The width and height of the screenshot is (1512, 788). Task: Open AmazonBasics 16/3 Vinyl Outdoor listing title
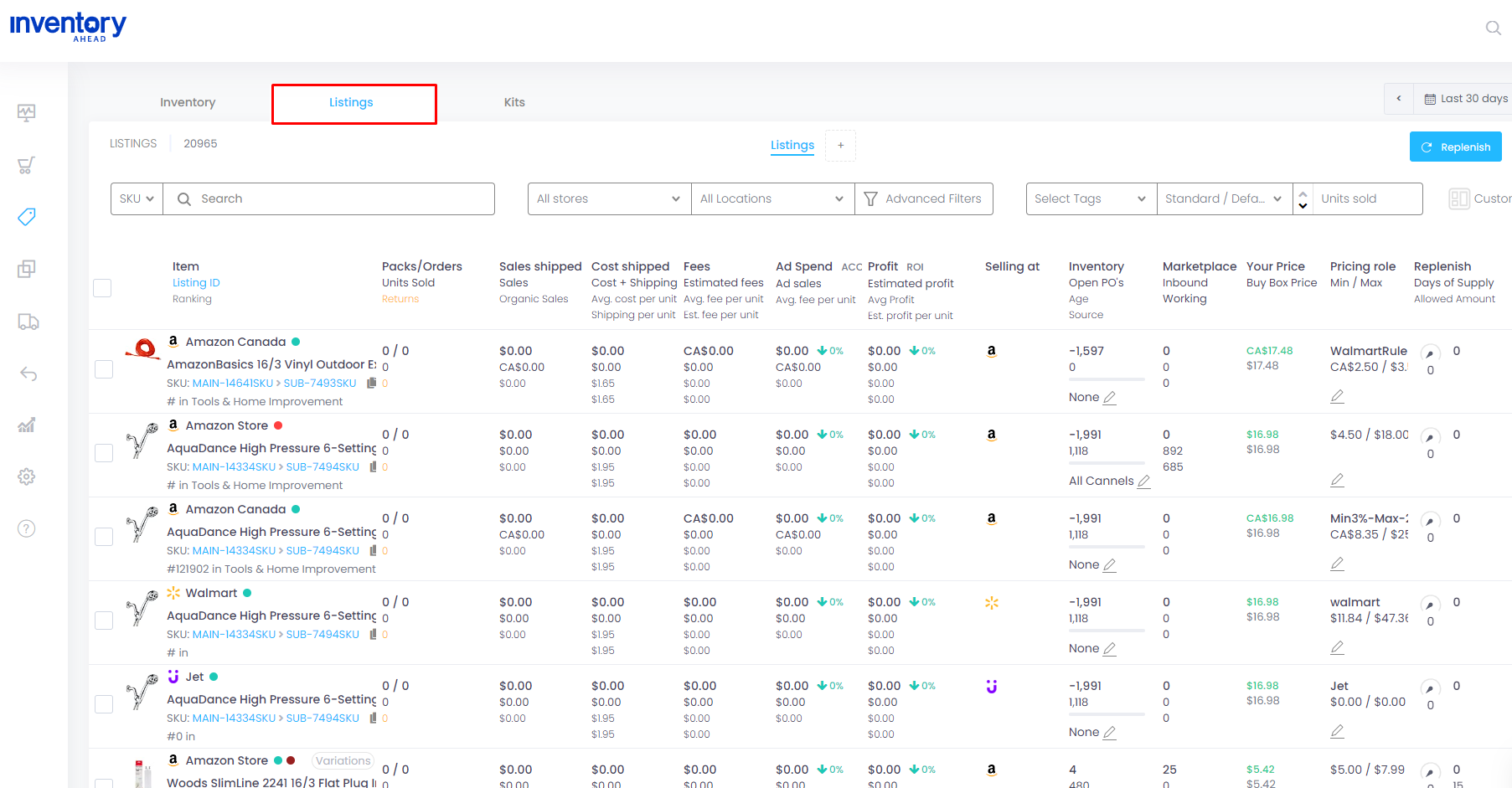point(271,364)
